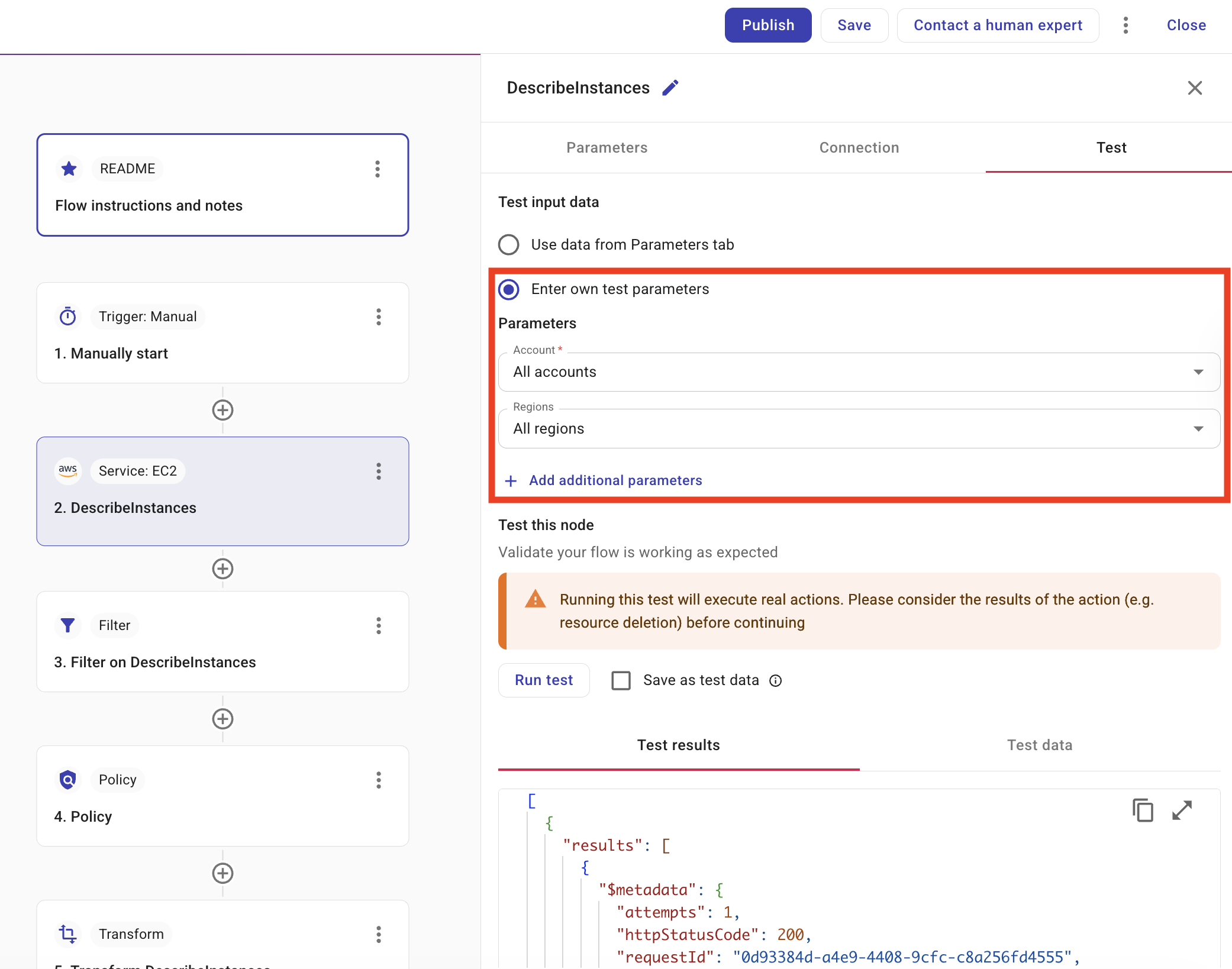Open the more options menu next to Contact a human expert

[x=1125, y=25]
